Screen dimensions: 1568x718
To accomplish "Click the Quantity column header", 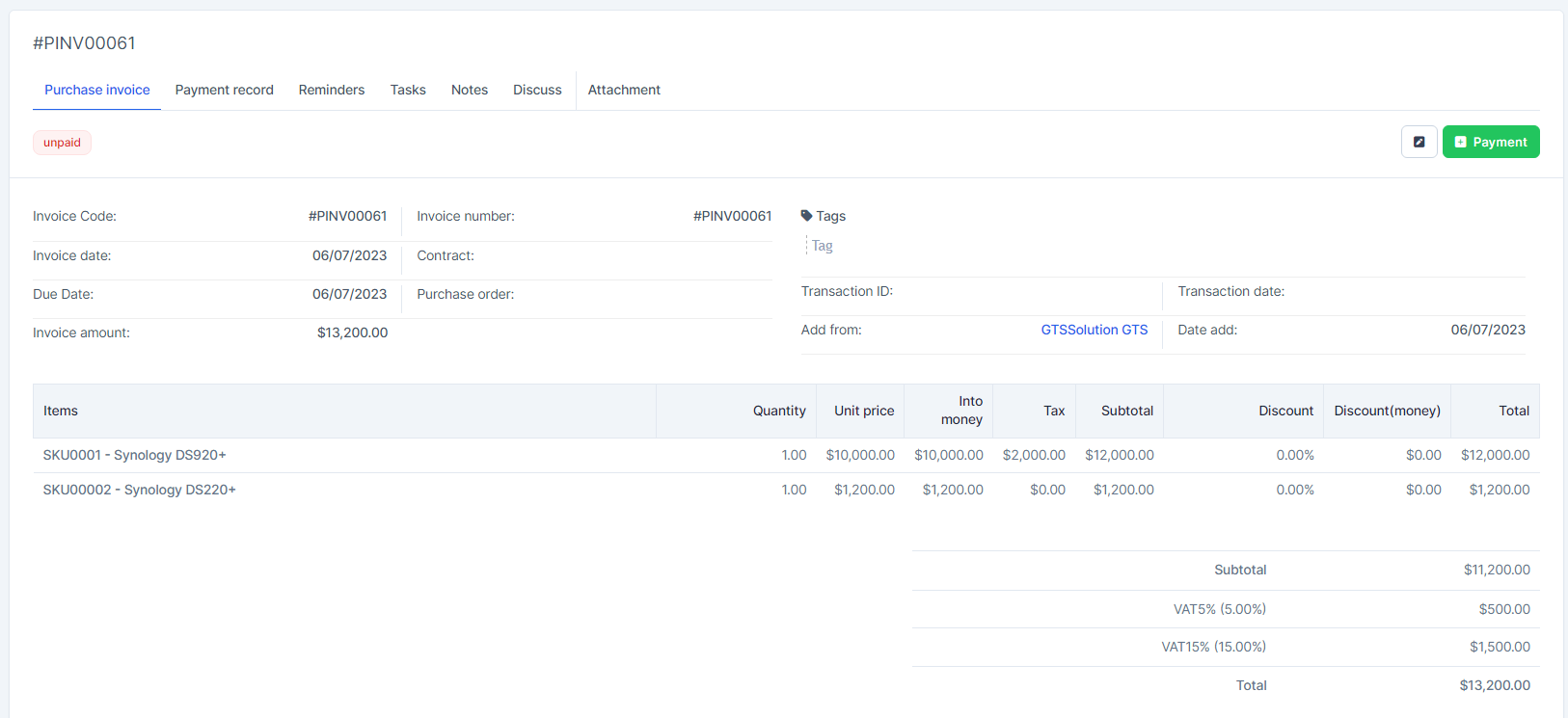I will coord(779,411).
